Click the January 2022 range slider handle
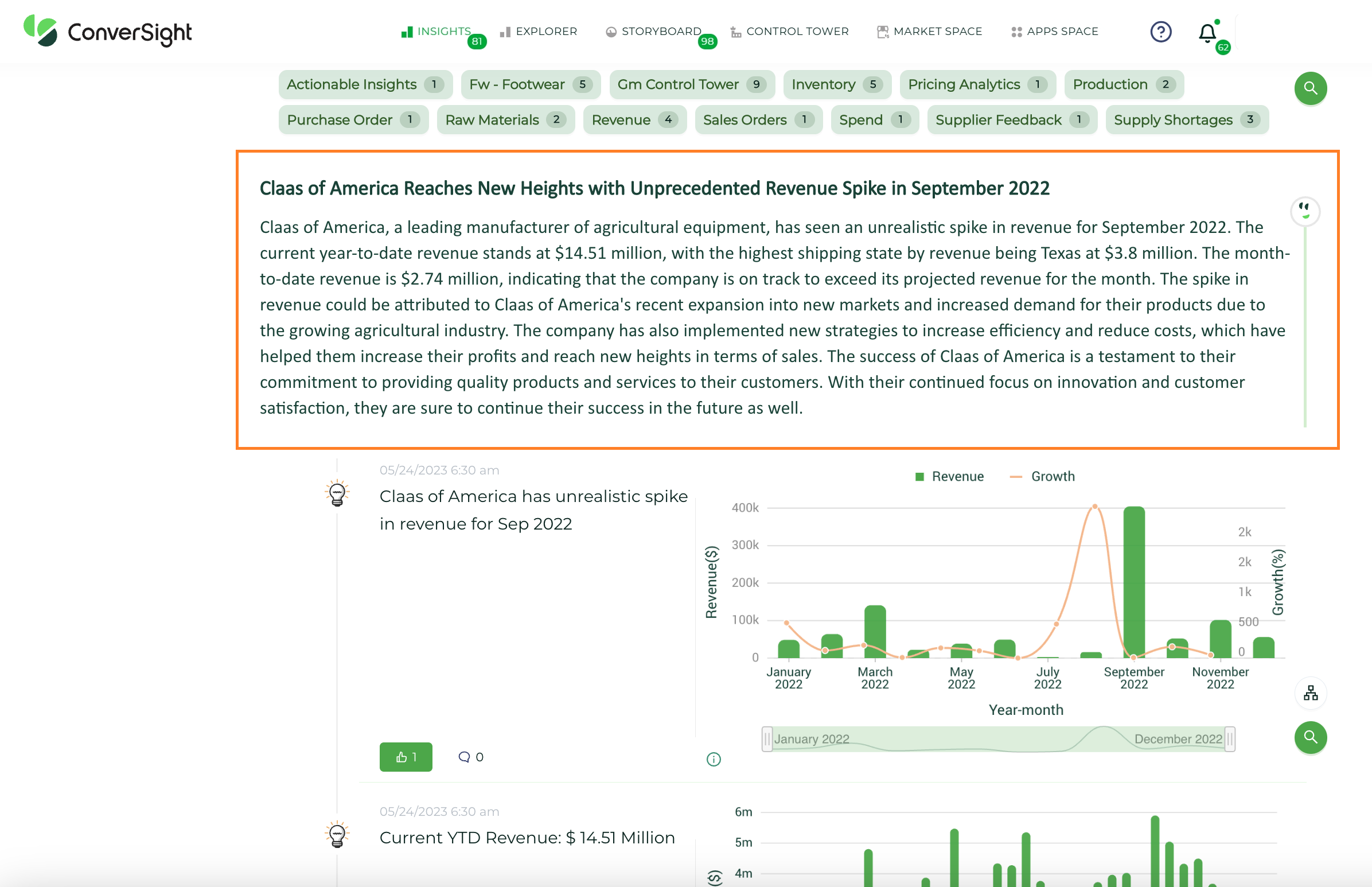Viewport: 1372px width, 887px height. pos(766,739)
